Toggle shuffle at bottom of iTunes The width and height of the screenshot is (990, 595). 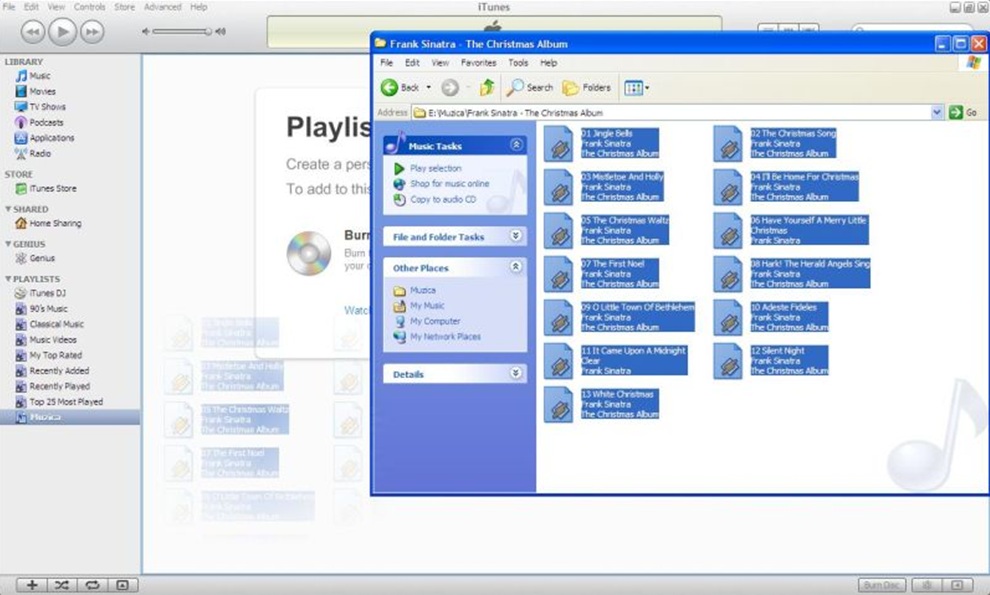61,585
